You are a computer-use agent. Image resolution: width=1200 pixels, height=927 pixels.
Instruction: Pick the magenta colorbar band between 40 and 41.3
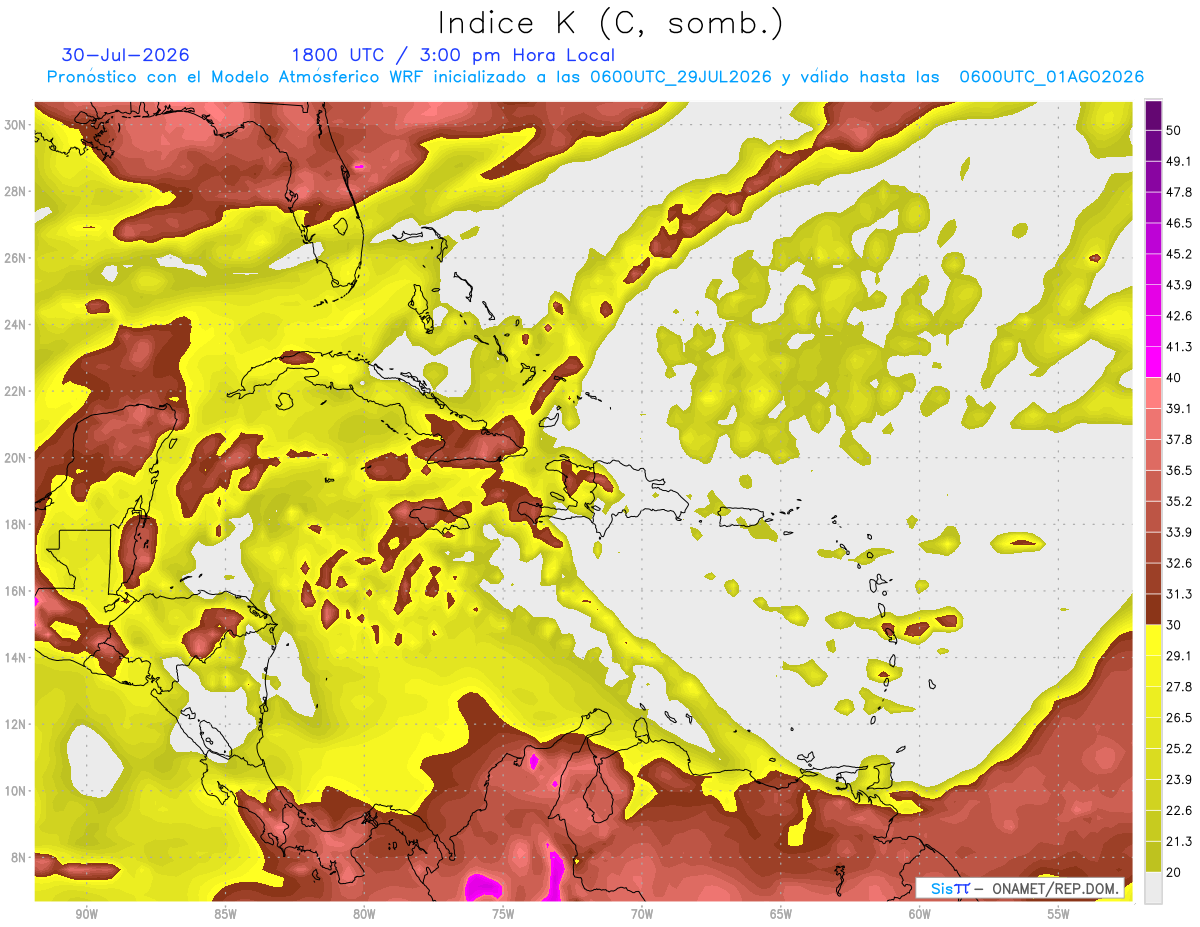click(1153, 362)
